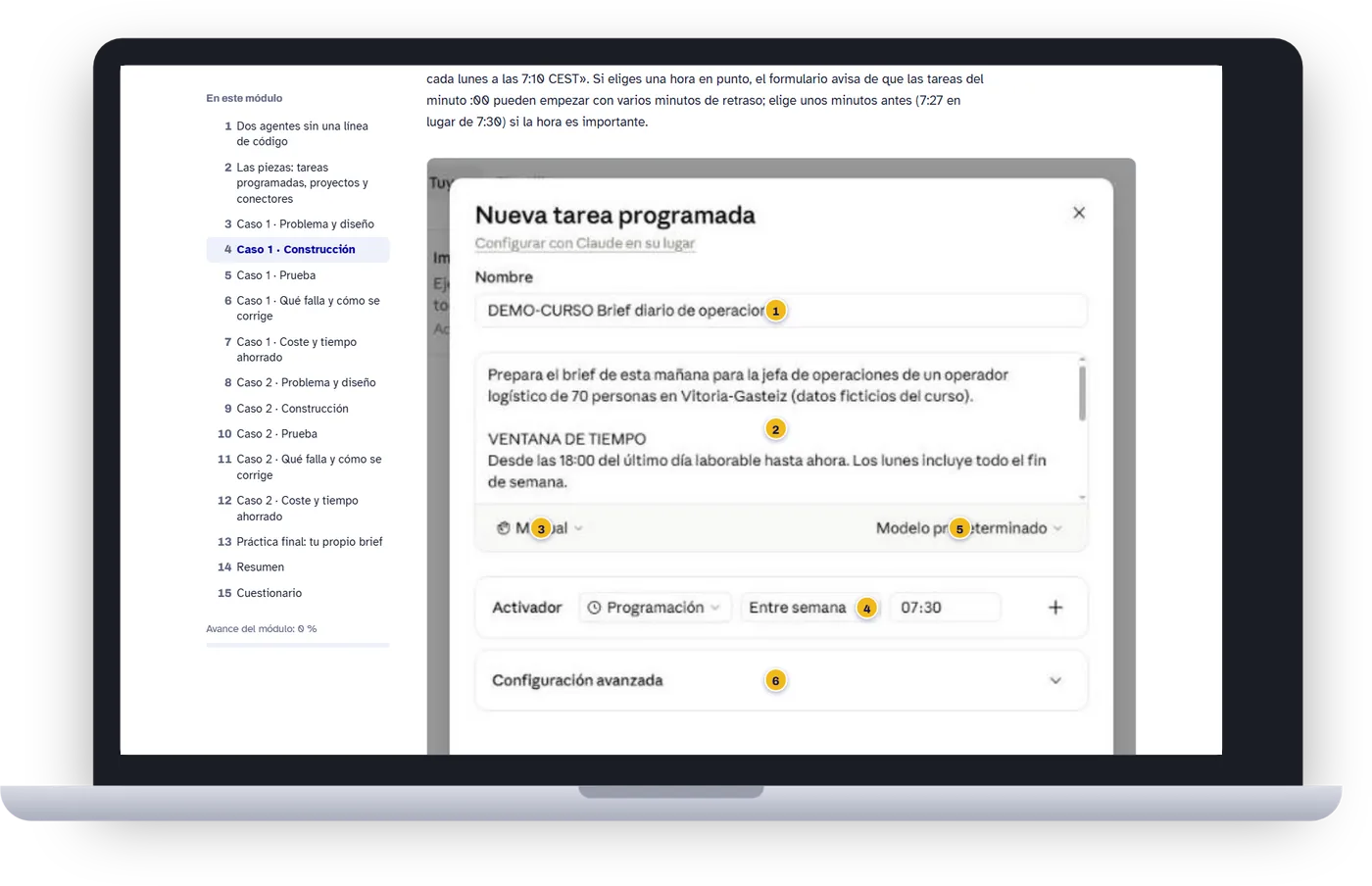Click the En este módulo heading

pyautogui.click(x=244, y=98)
